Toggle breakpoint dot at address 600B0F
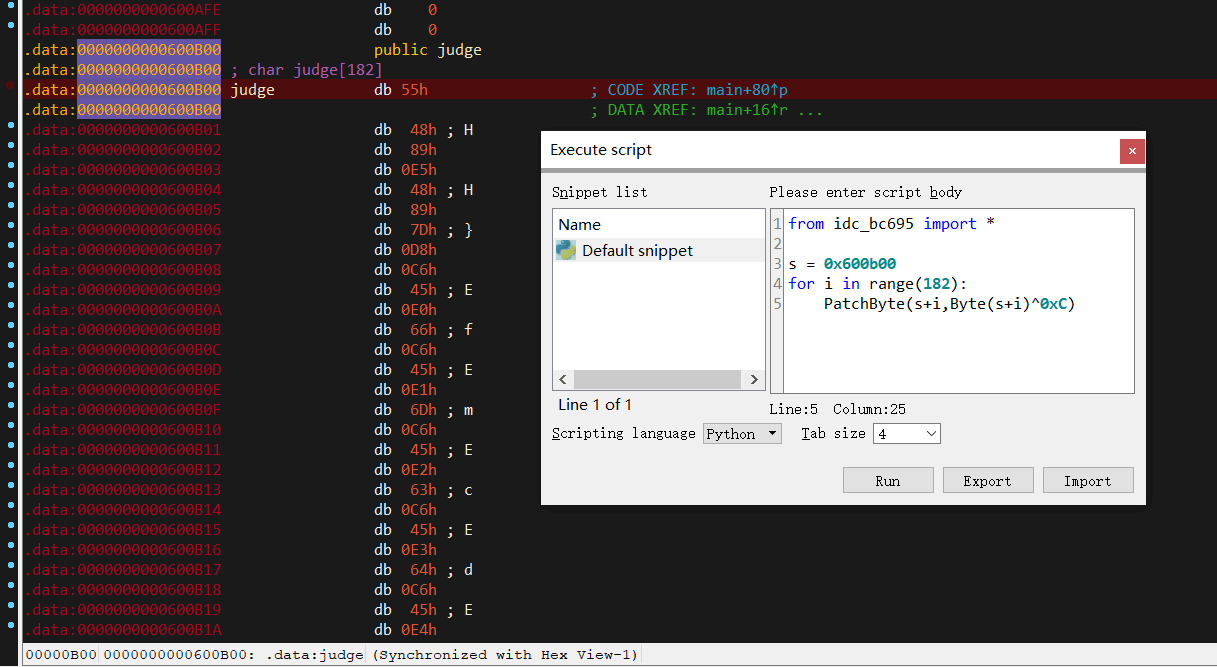The height and width of the screenshot is (667, 1217). click(10, 408)
